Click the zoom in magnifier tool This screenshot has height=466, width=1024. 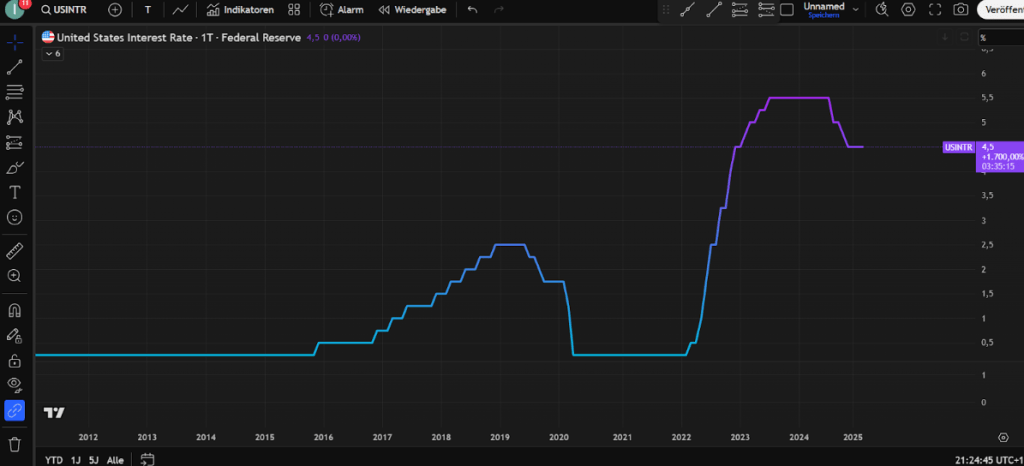(15, 275)
